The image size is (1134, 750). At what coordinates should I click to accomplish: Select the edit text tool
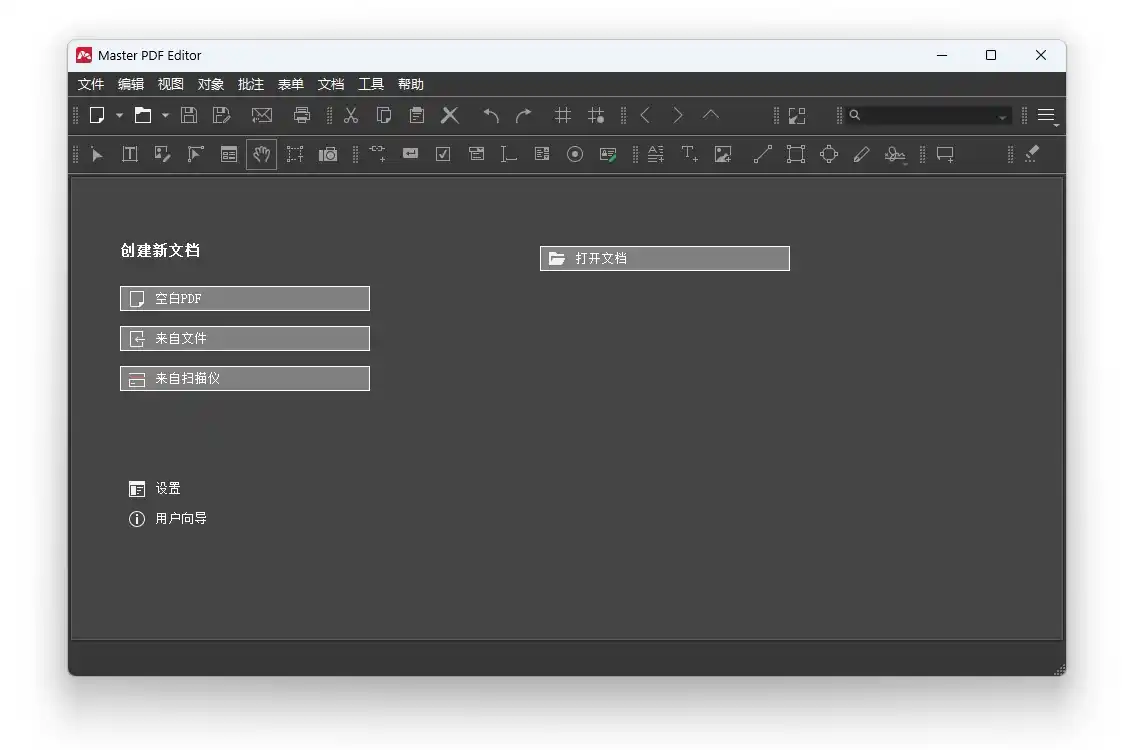pyautogui.click(x=130, y=154)
